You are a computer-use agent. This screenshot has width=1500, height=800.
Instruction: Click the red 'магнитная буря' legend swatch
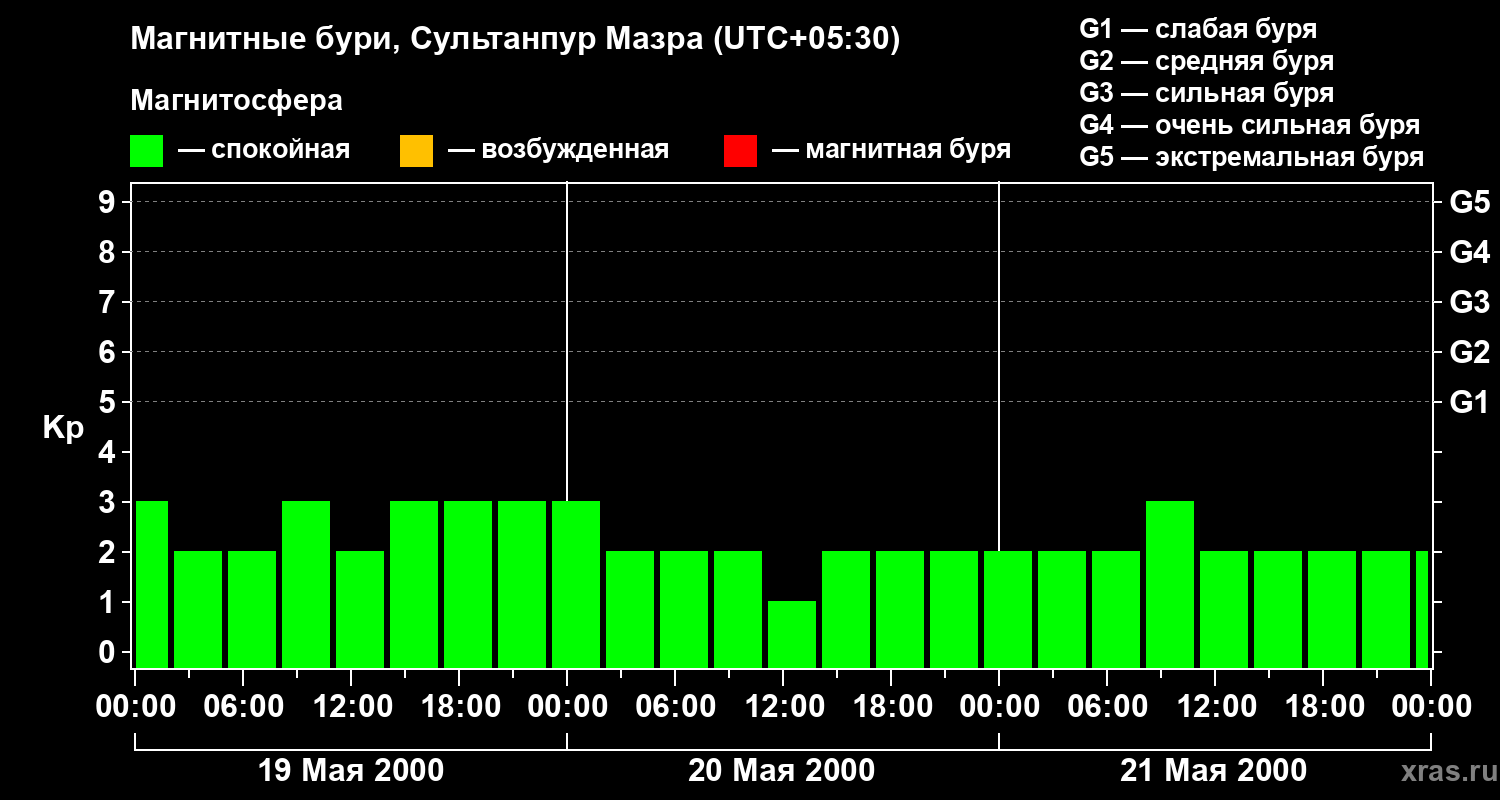pyautogui.click(x=740, y=151)
